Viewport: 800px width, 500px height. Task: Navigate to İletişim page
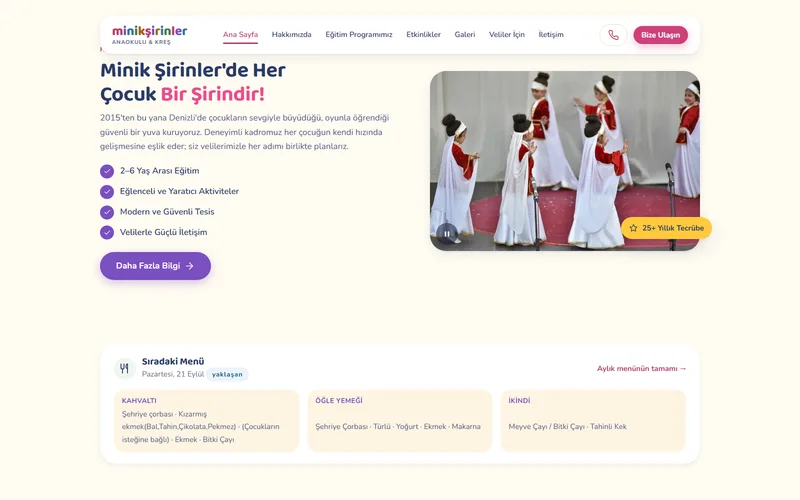pyautogui.click(x=551, y=35)
